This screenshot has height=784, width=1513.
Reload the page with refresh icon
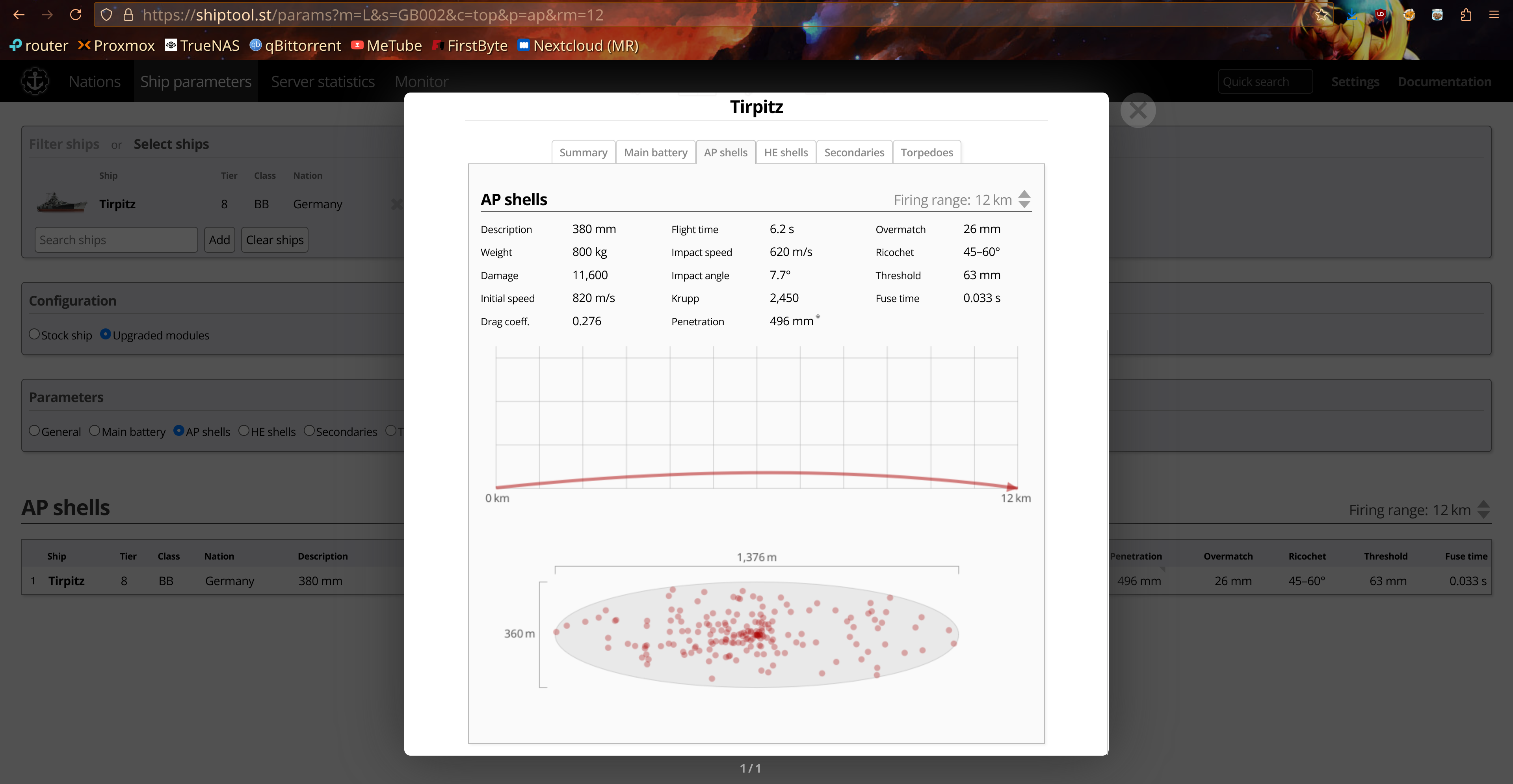(x=76, y=15)
